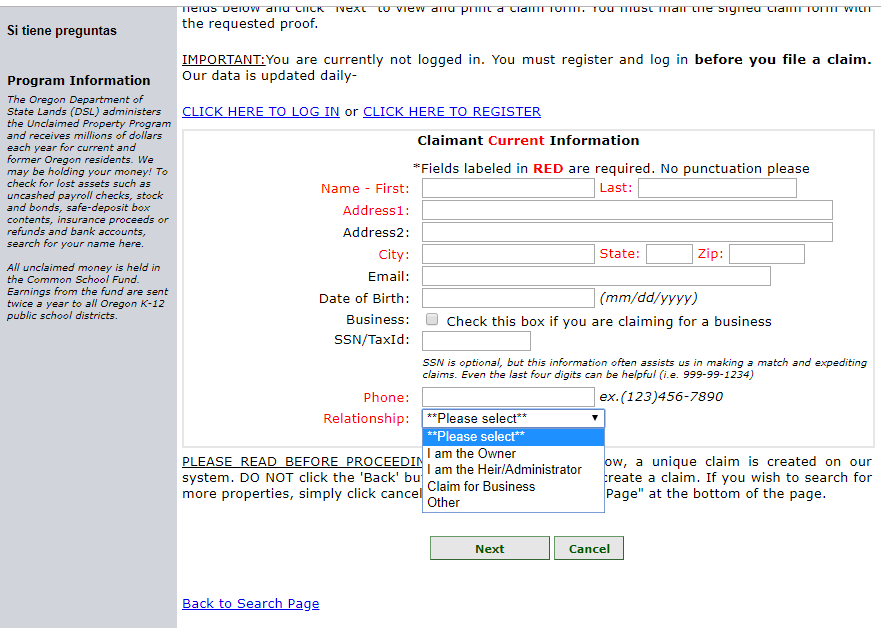The height and width of the screenshot is (628, 881).
Task: Click the State input field
Action: coord(669,253)
